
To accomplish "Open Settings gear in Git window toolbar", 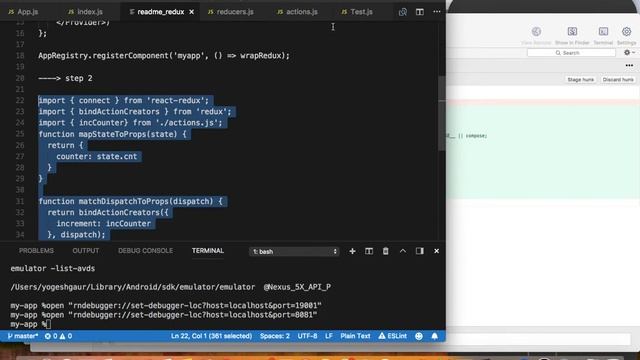I will pyautogui.click(x=626, y=35).
